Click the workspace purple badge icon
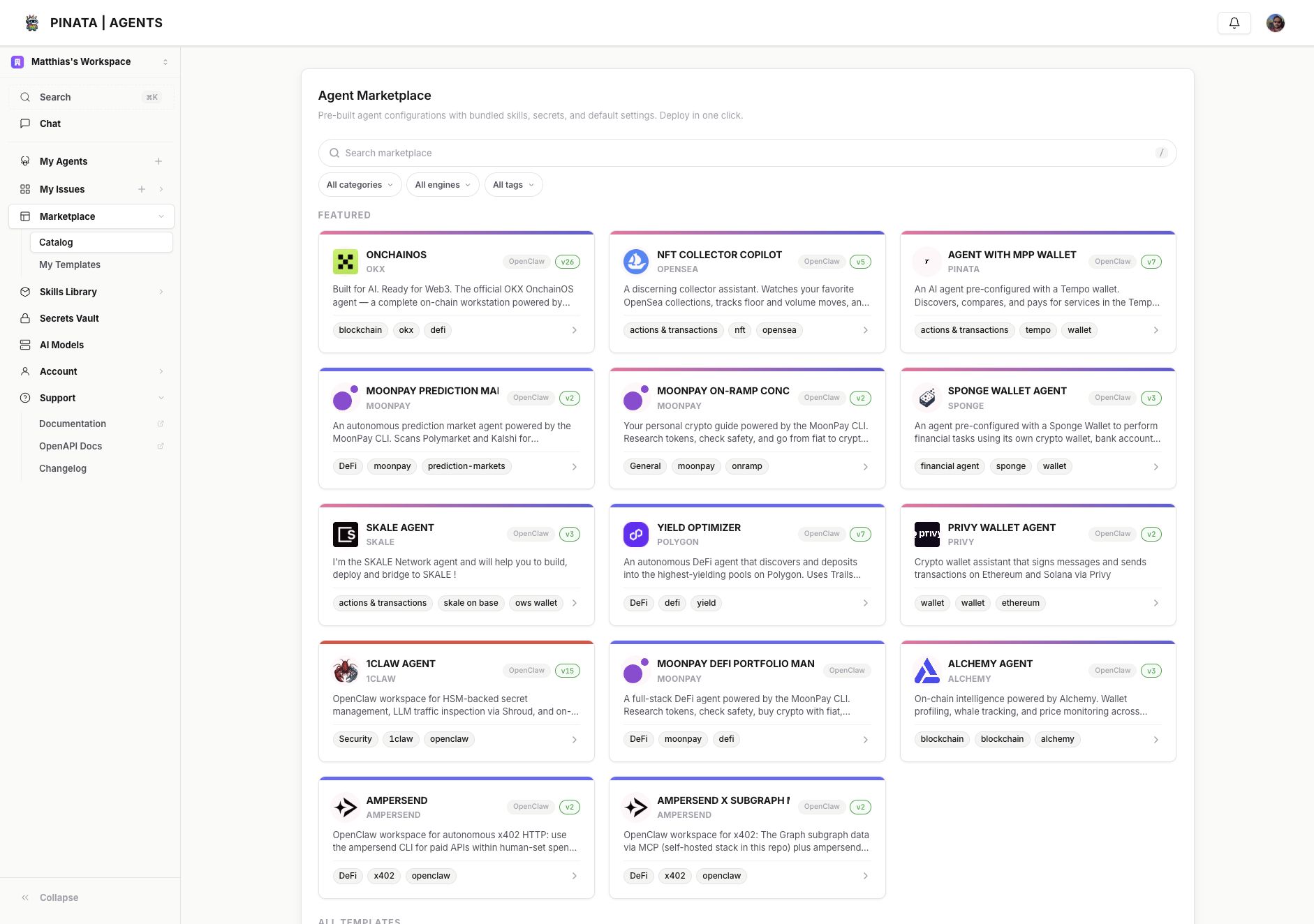This screenshot has height=924, width=1314. coord(17,62)
